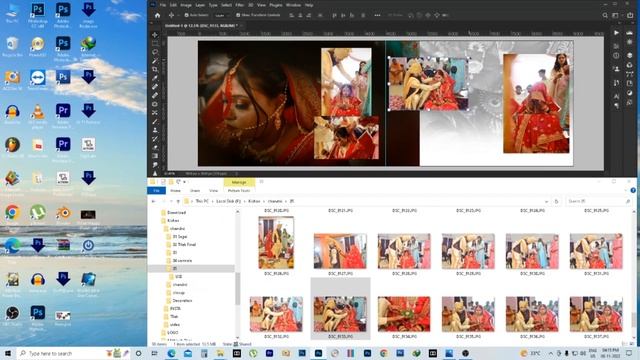Click Local Disk (F:) breadcrumb
This screenshot has width=640, height=360.
coord(229,201)
